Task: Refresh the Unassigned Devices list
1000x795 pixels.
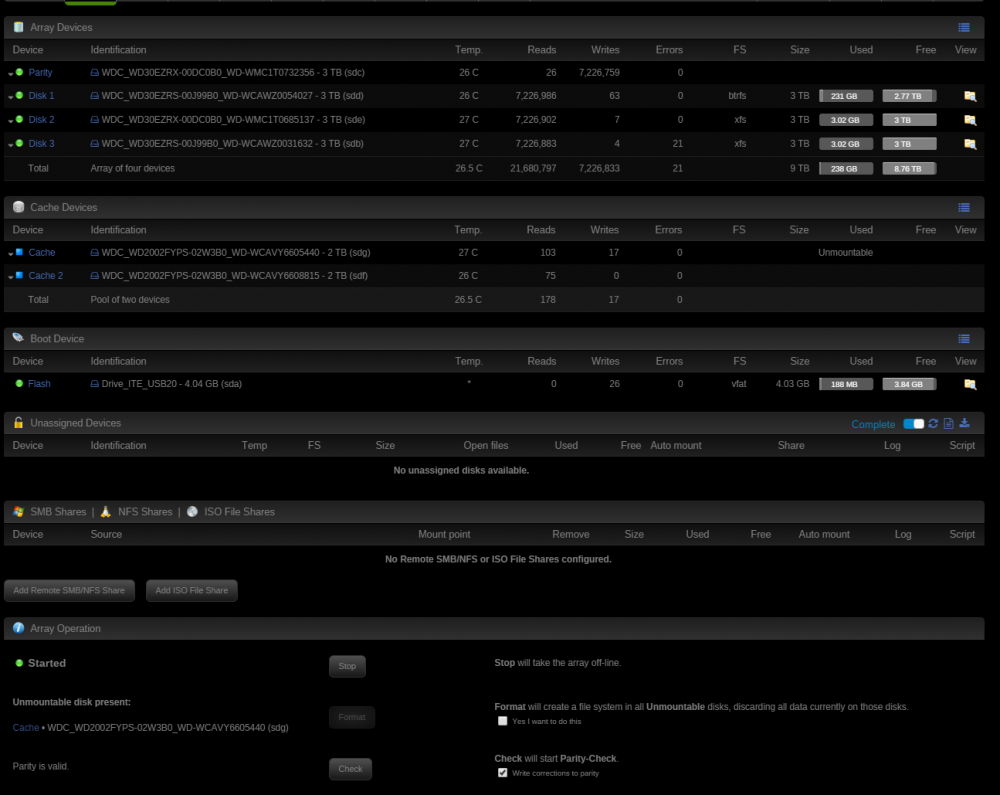Action: 933,423
